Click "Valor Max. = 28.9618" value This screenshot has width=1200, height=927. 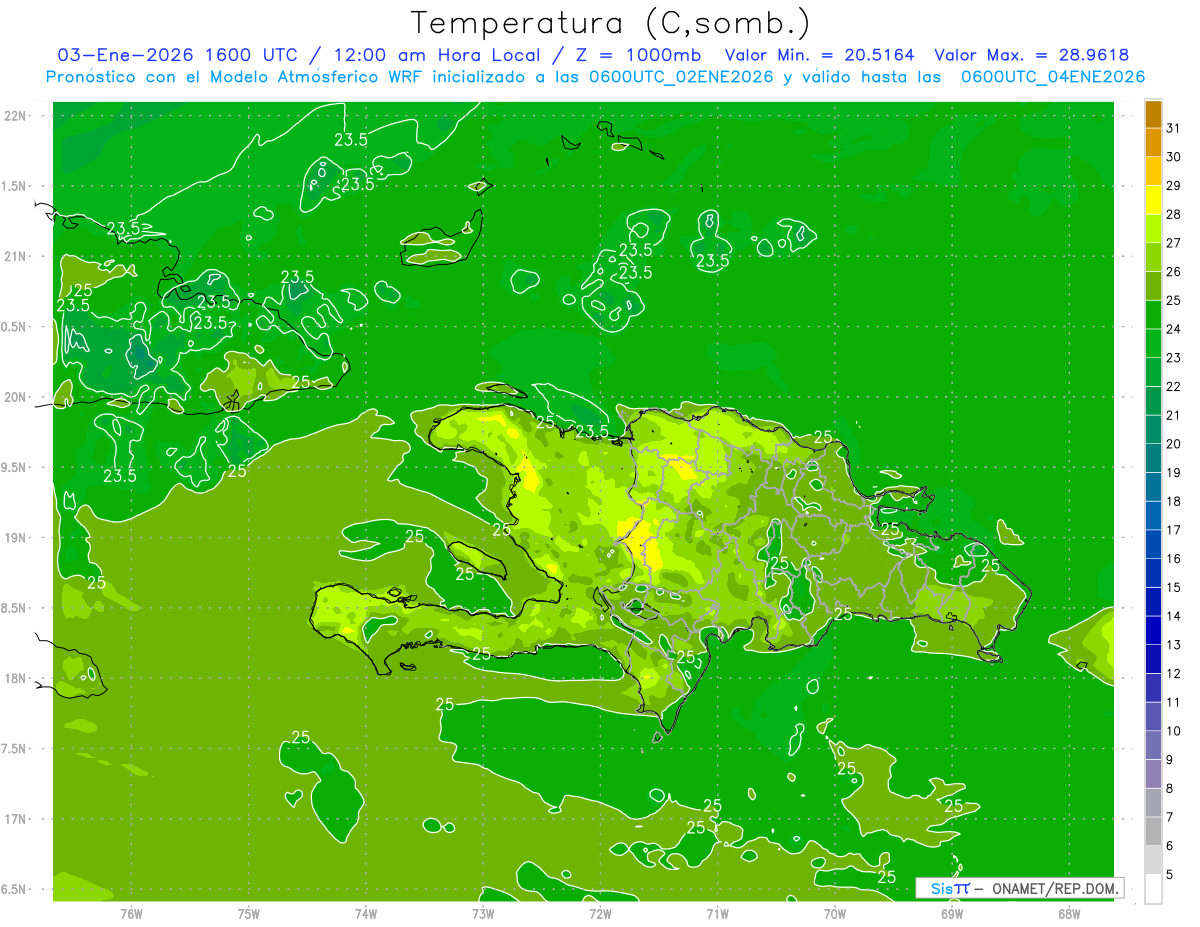[x=1031, y=56]
